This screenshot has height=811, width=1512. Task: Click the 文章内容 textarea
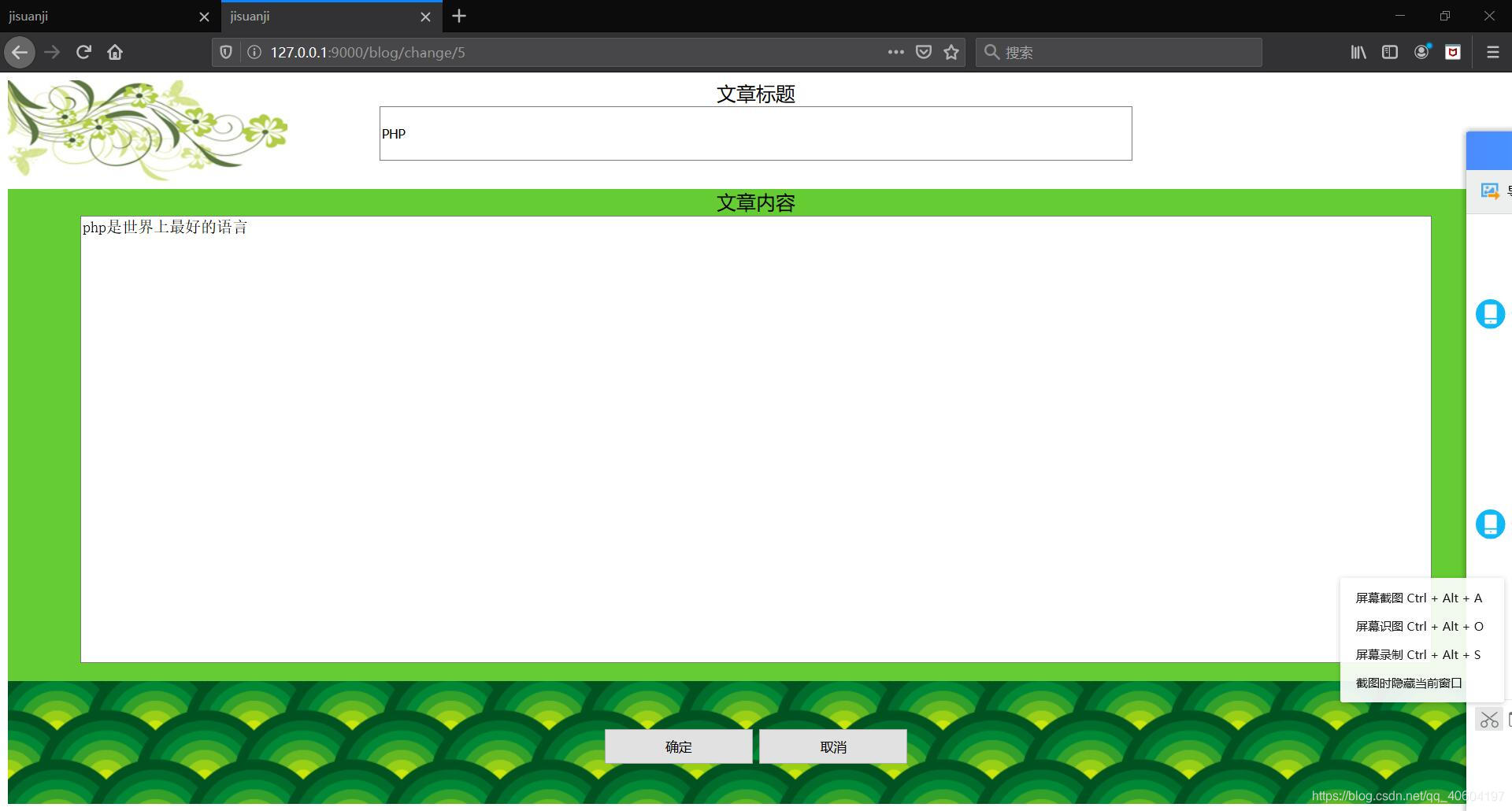(x=755, y=439)
